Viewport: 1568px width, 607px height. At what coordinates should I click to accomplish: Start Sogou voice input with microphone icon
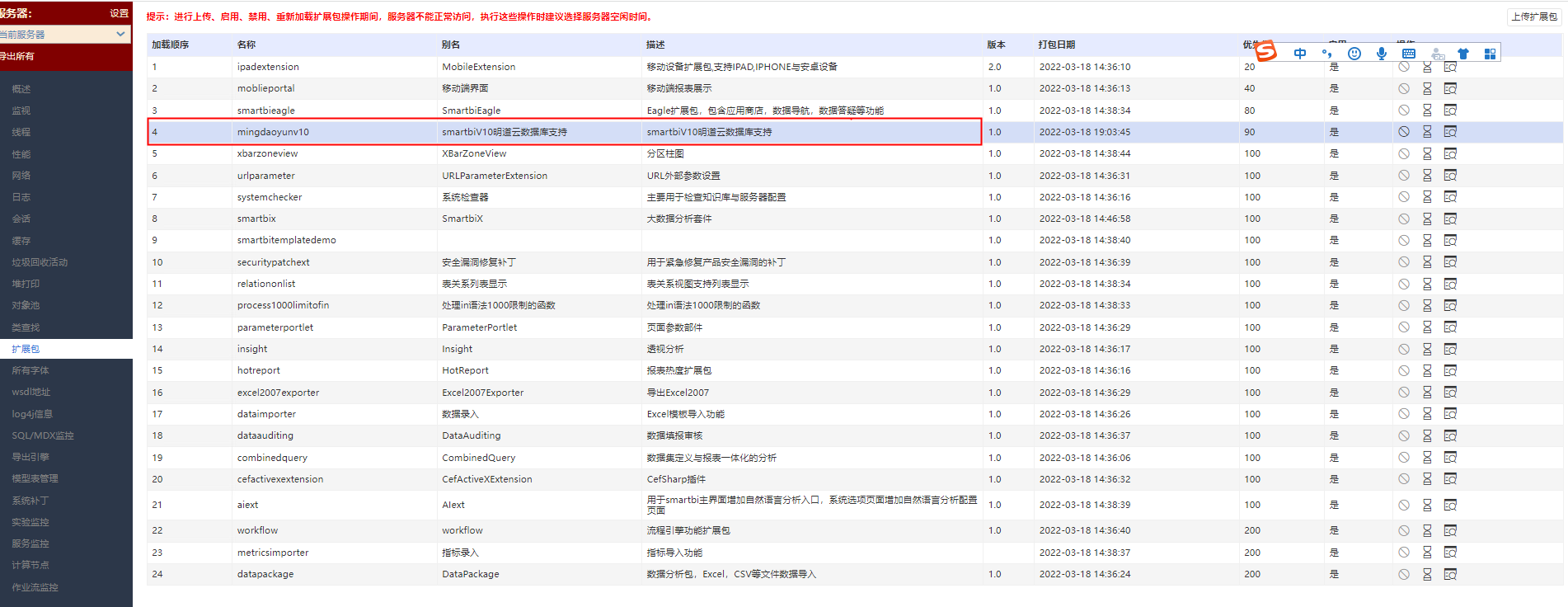[x=1381, y=54]
